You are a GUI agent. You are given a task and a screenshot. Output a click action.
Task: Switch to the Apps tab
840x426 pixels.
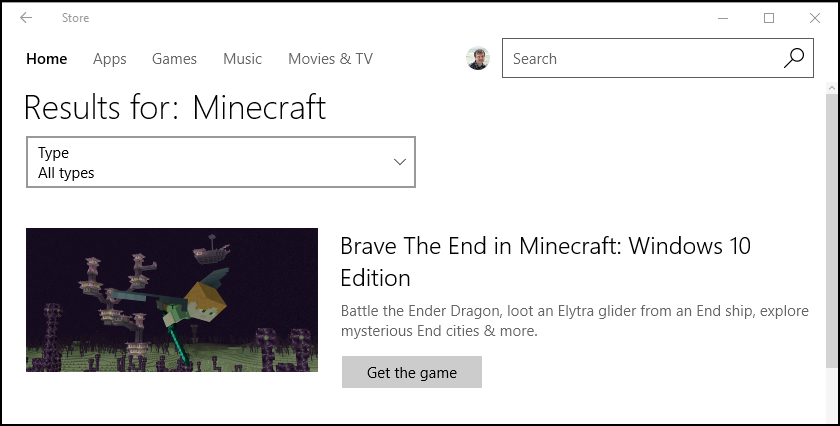pos(110,58)
